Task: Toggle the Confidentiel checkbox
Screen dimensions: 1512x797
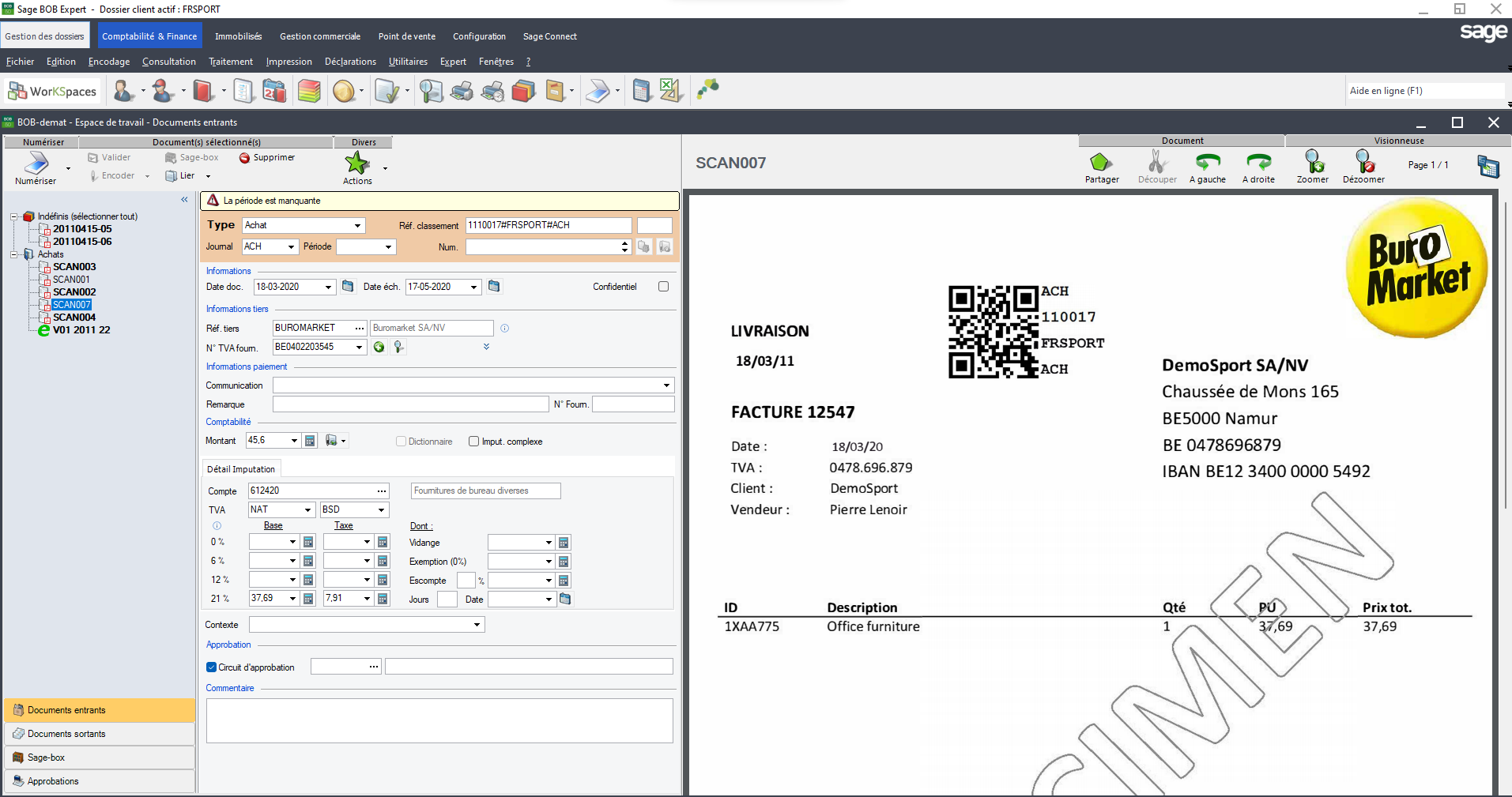Action: click(x=663, y=287)
